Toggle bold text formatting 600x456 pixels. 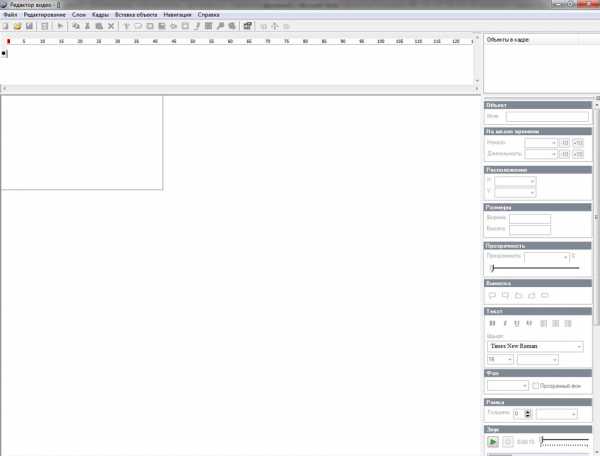tap(492, 324)
